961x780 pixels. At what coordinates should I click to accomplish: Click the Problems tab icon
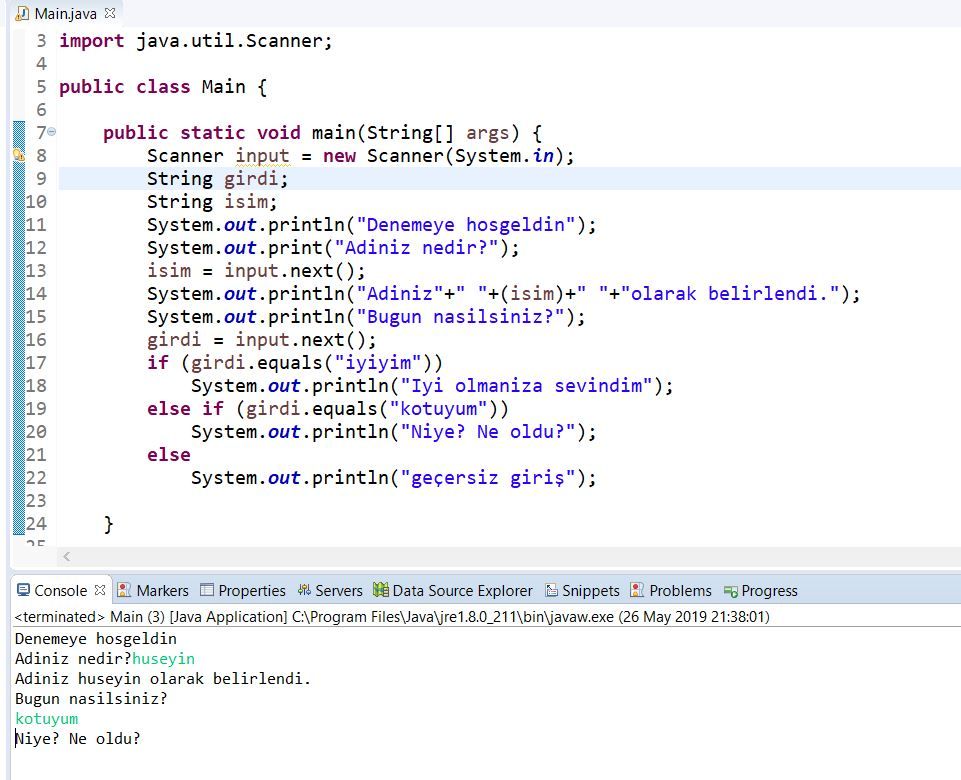pos(637,590)
